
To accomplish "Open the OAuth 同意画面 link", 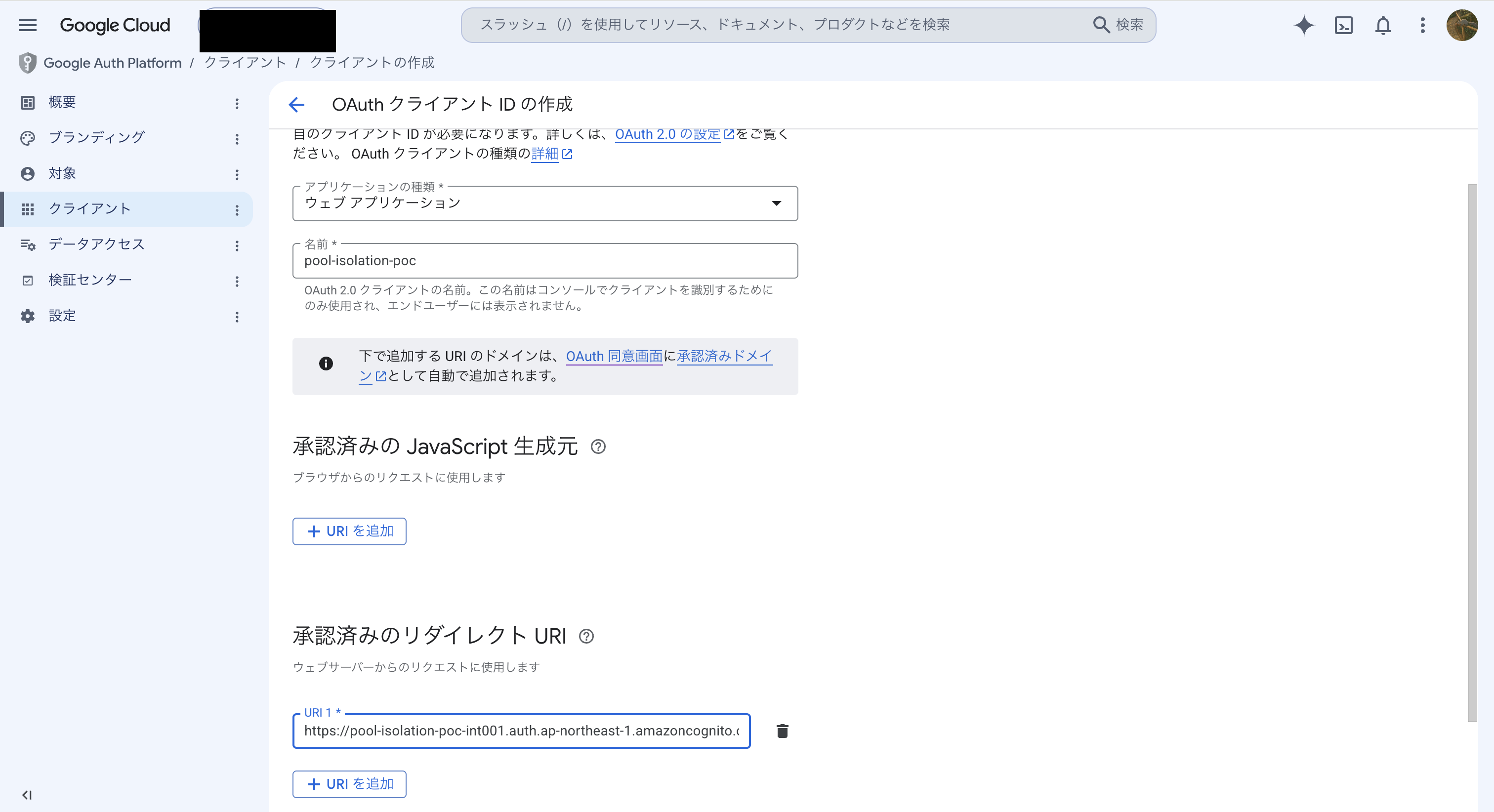I will (614, 356).
